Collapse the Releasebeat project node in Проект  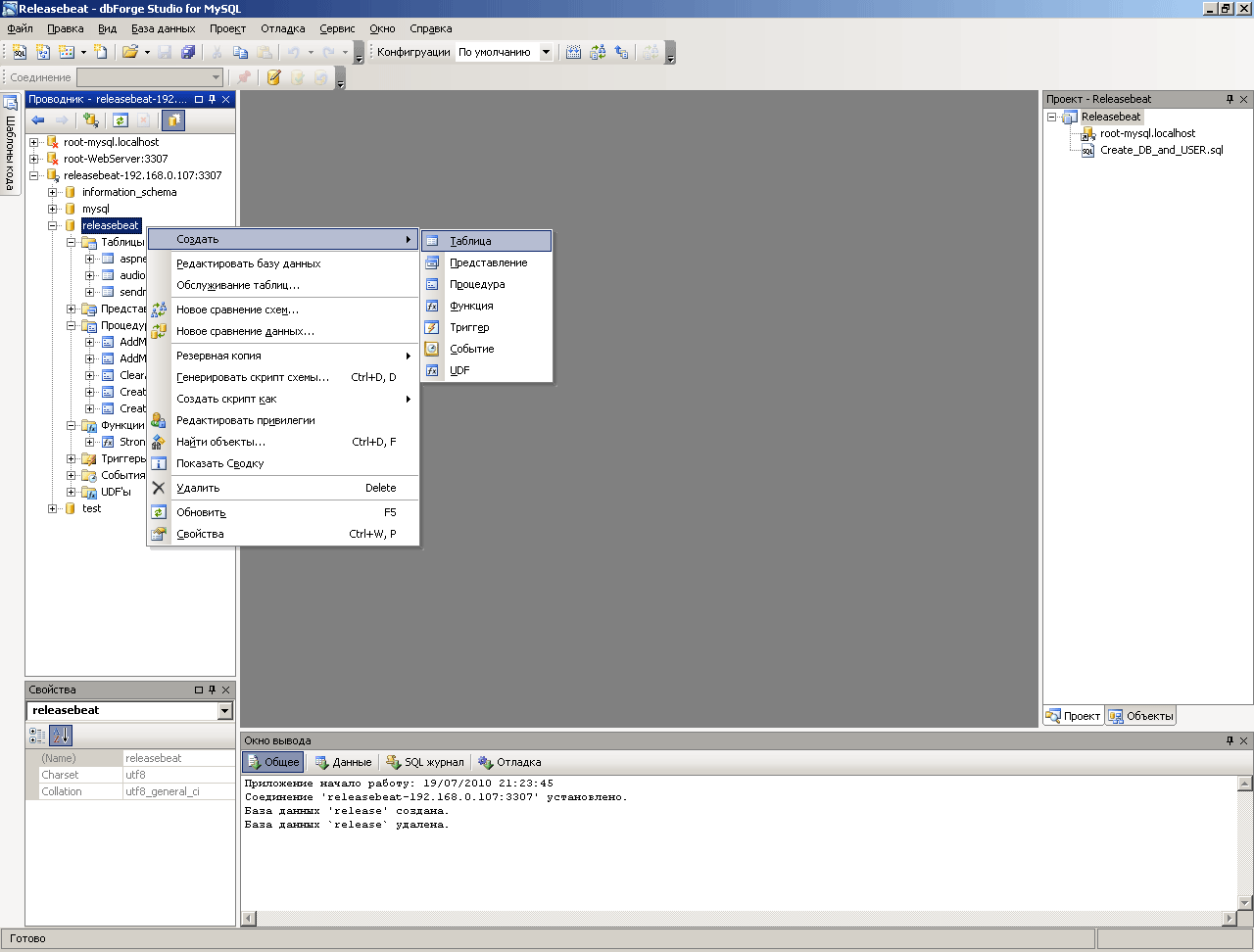[1052, 117]
